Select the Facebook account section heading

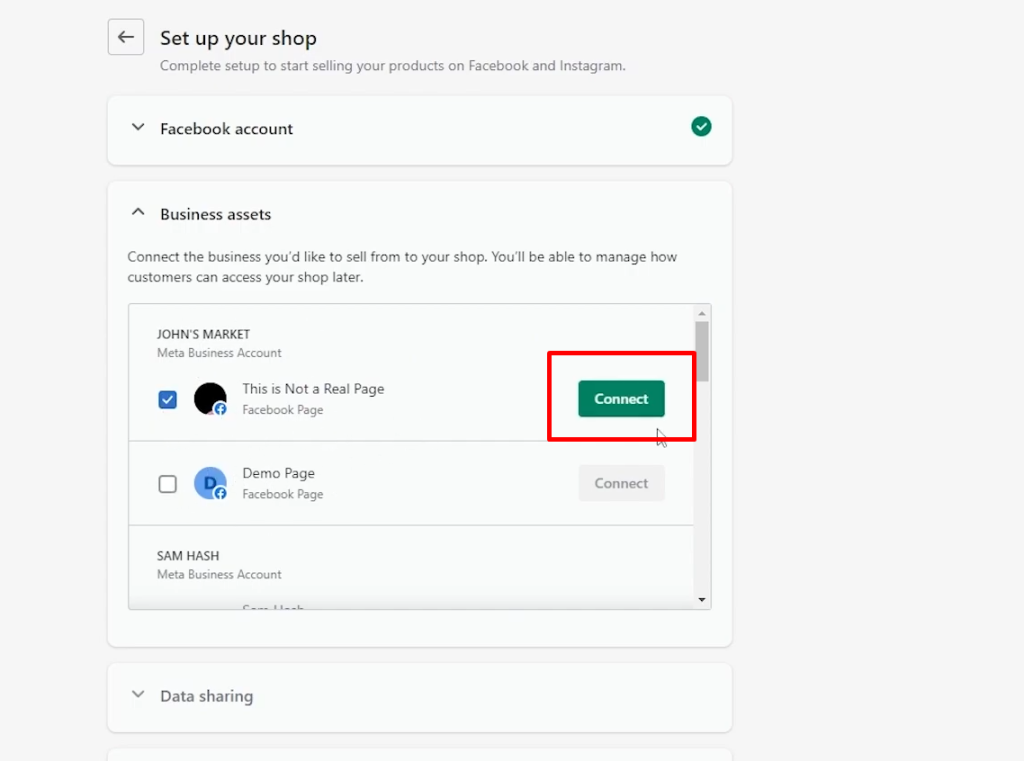[x=226, y=129]
